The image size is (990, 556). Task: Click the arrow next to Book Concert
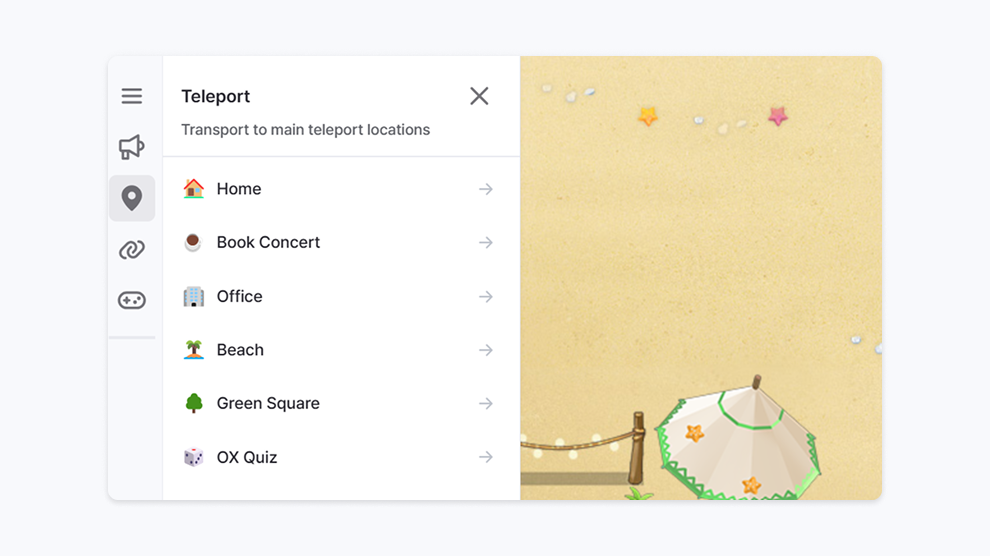(x=486, y=242)
